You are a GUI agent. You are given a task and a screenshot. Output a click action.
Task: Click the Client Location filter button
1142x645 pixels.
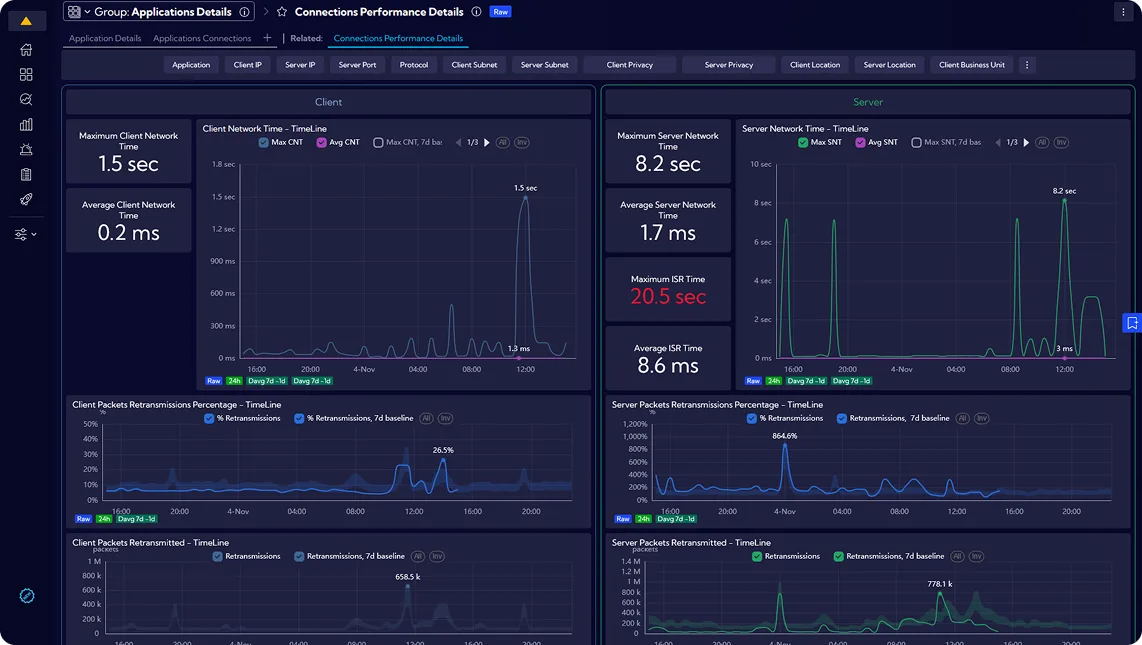click(x=814, y=65)
